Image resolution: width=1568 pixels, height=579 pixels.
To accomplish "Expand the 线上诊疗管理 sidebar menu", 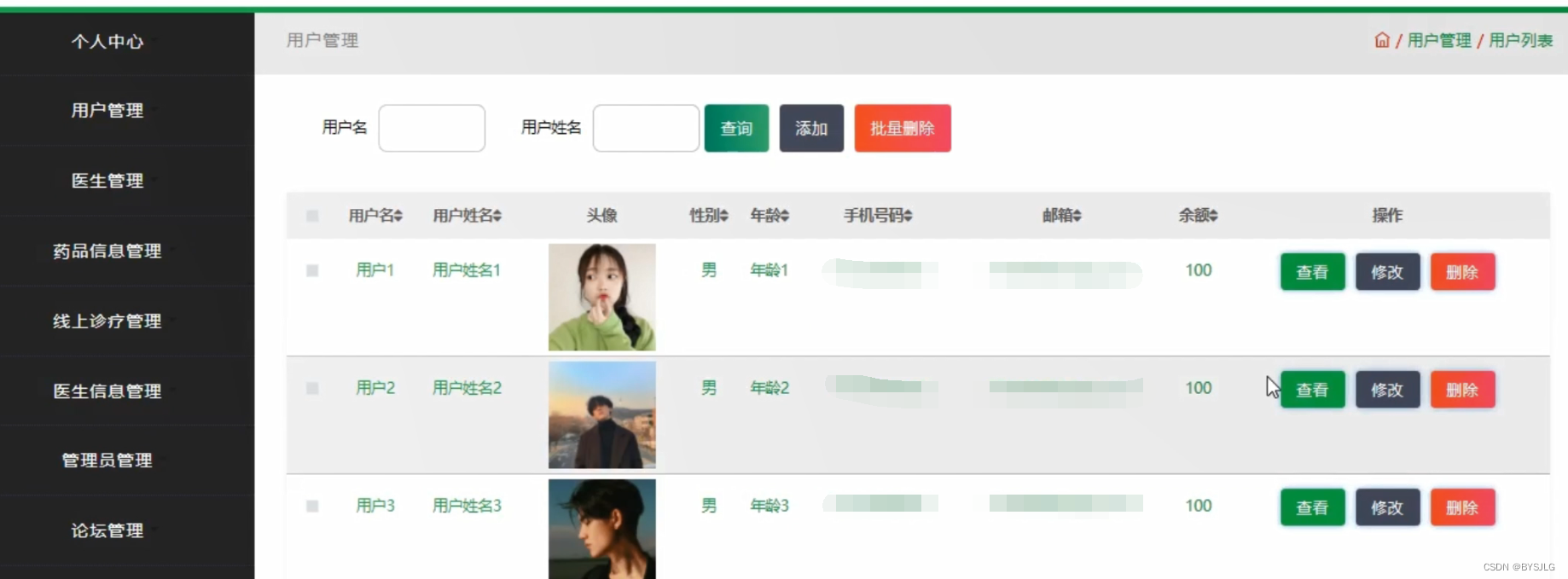I will tap(107, 321).
